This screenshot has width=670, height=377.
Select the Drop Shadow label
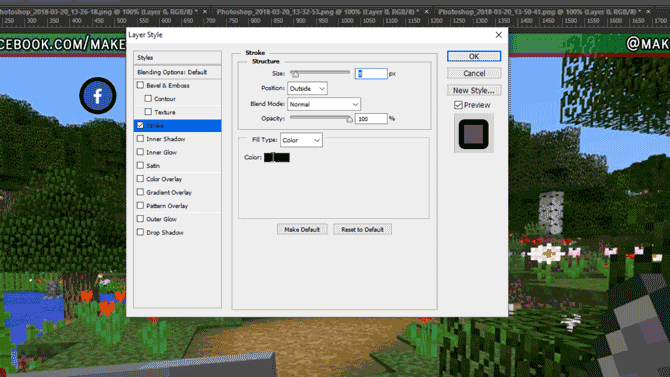click(x=165, y=233)
